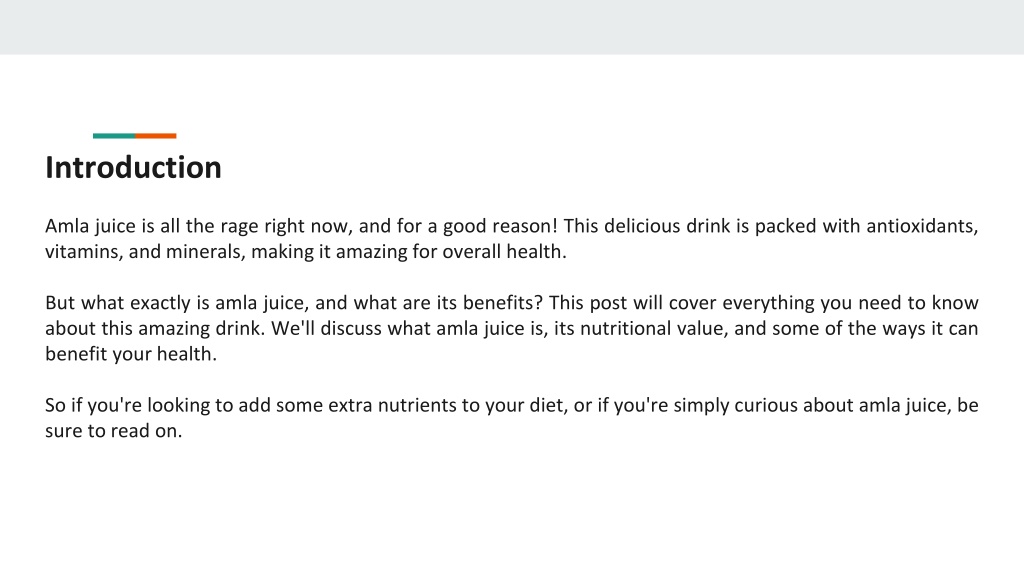Image resolution: width=1024 pixels, height=576 pixels.
Task: Click the phrase "sure to read on."
Action: pos(114,431)
